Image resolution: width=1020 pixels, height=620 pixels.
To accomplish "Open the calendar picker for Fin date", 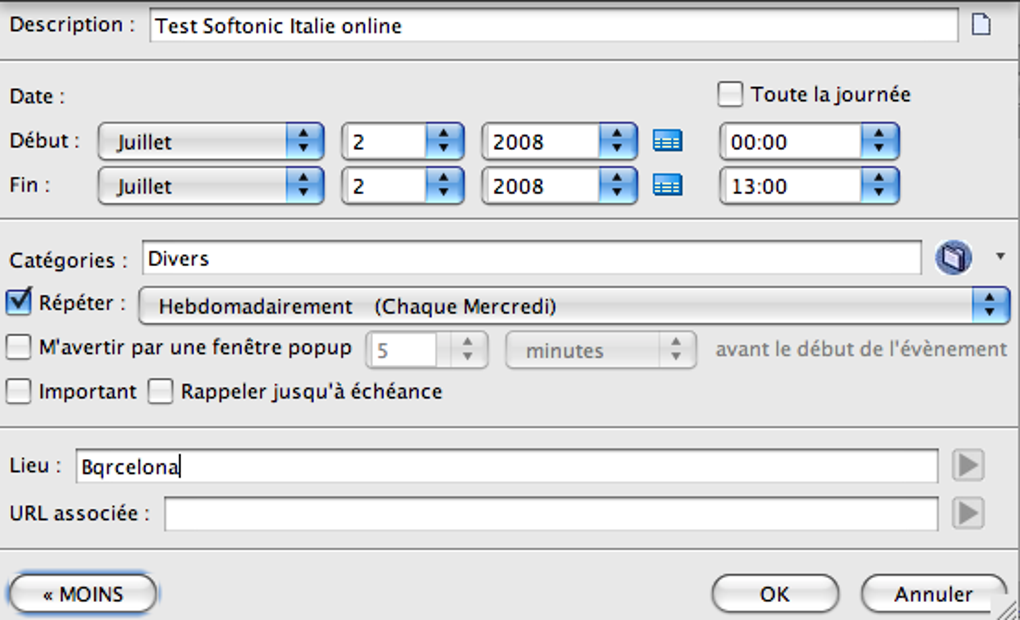I will [667, 186].
